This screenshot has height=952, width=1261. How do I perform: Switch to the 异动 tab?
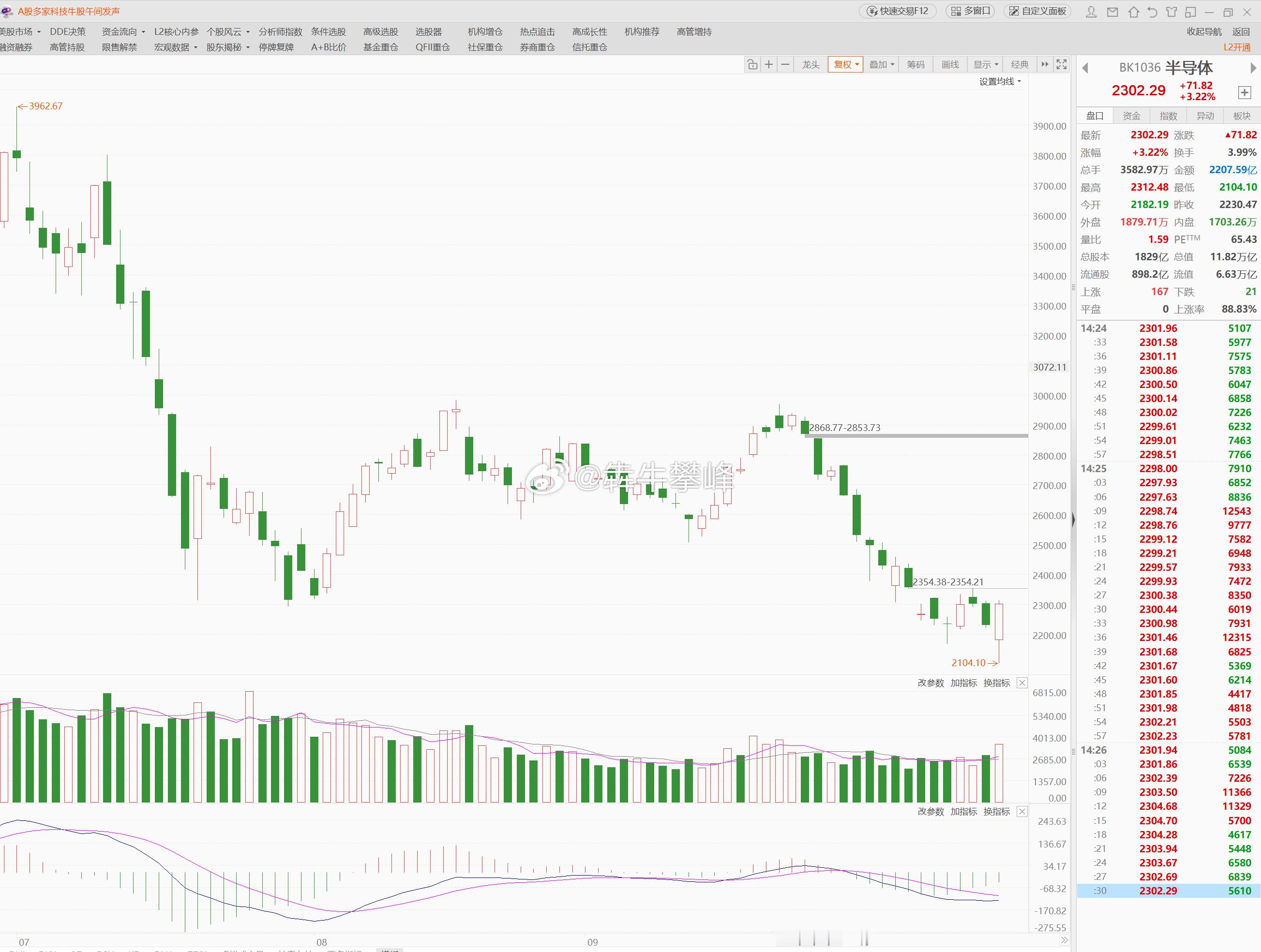click(1205, 116)
